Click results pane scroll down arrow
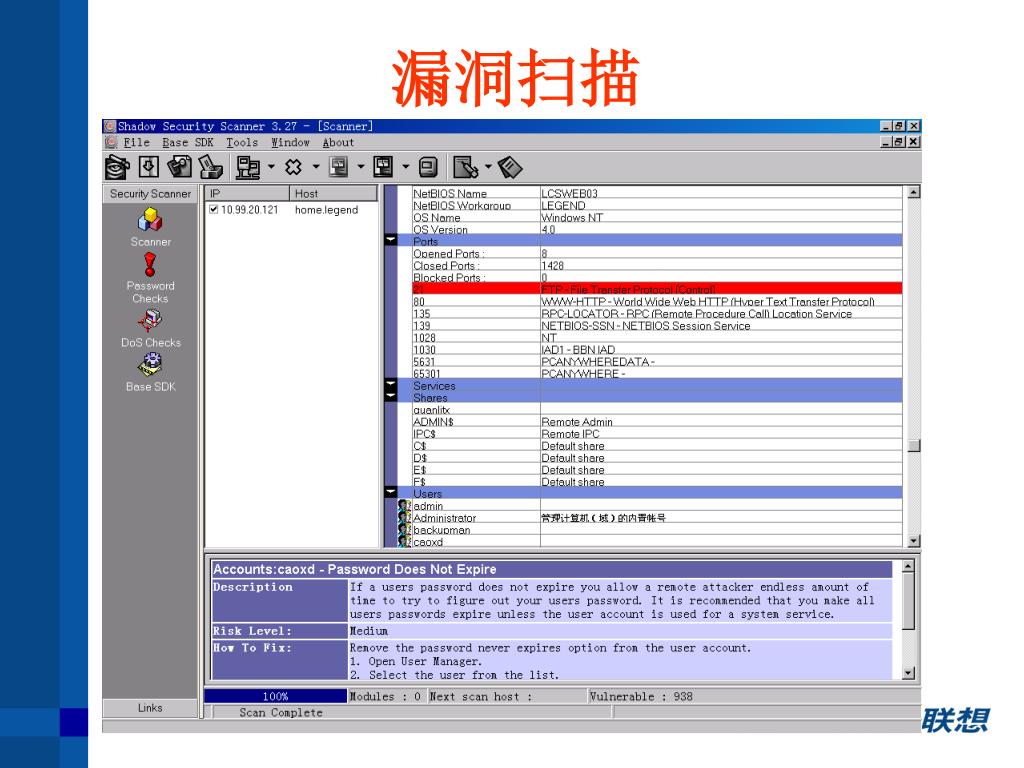 914,541
